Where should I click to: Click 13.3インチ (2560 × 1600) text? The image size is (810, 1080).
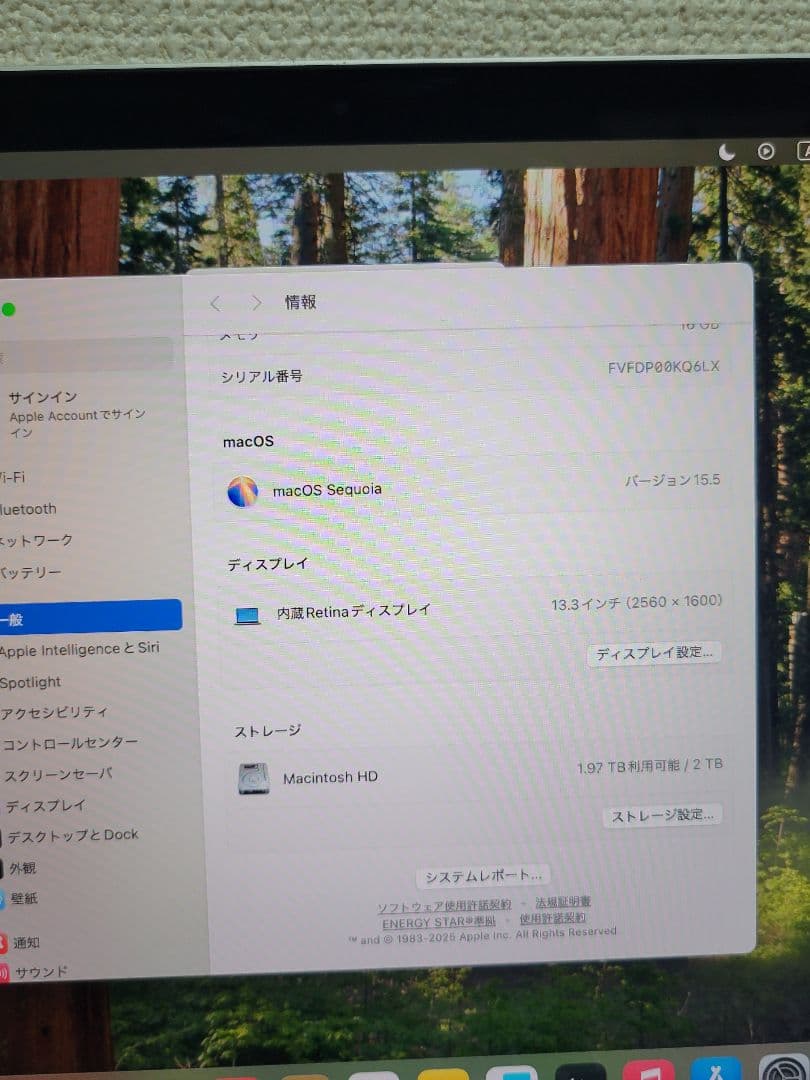coord(636,603)
